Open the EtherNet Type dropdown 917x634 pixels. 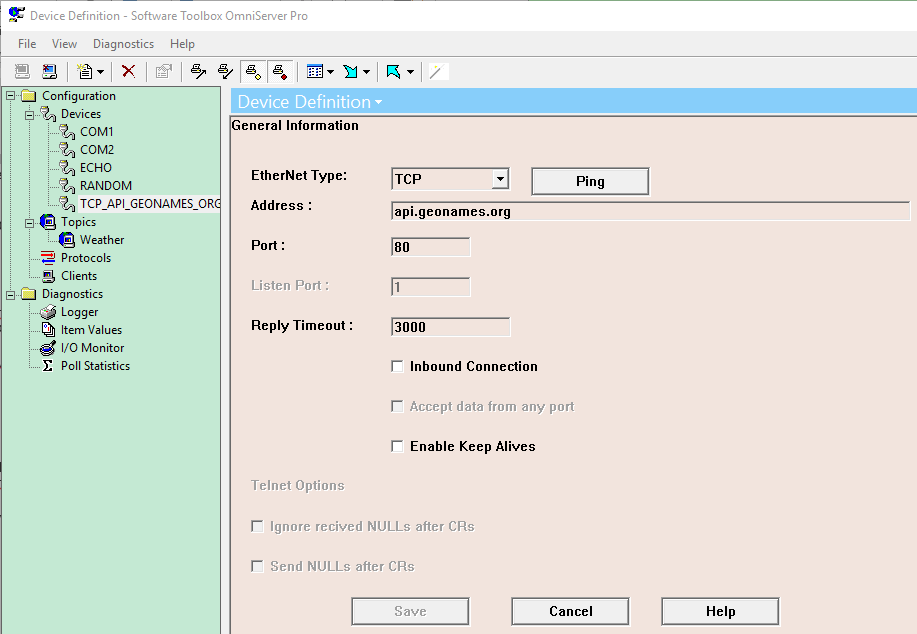[x=500, y=177]
